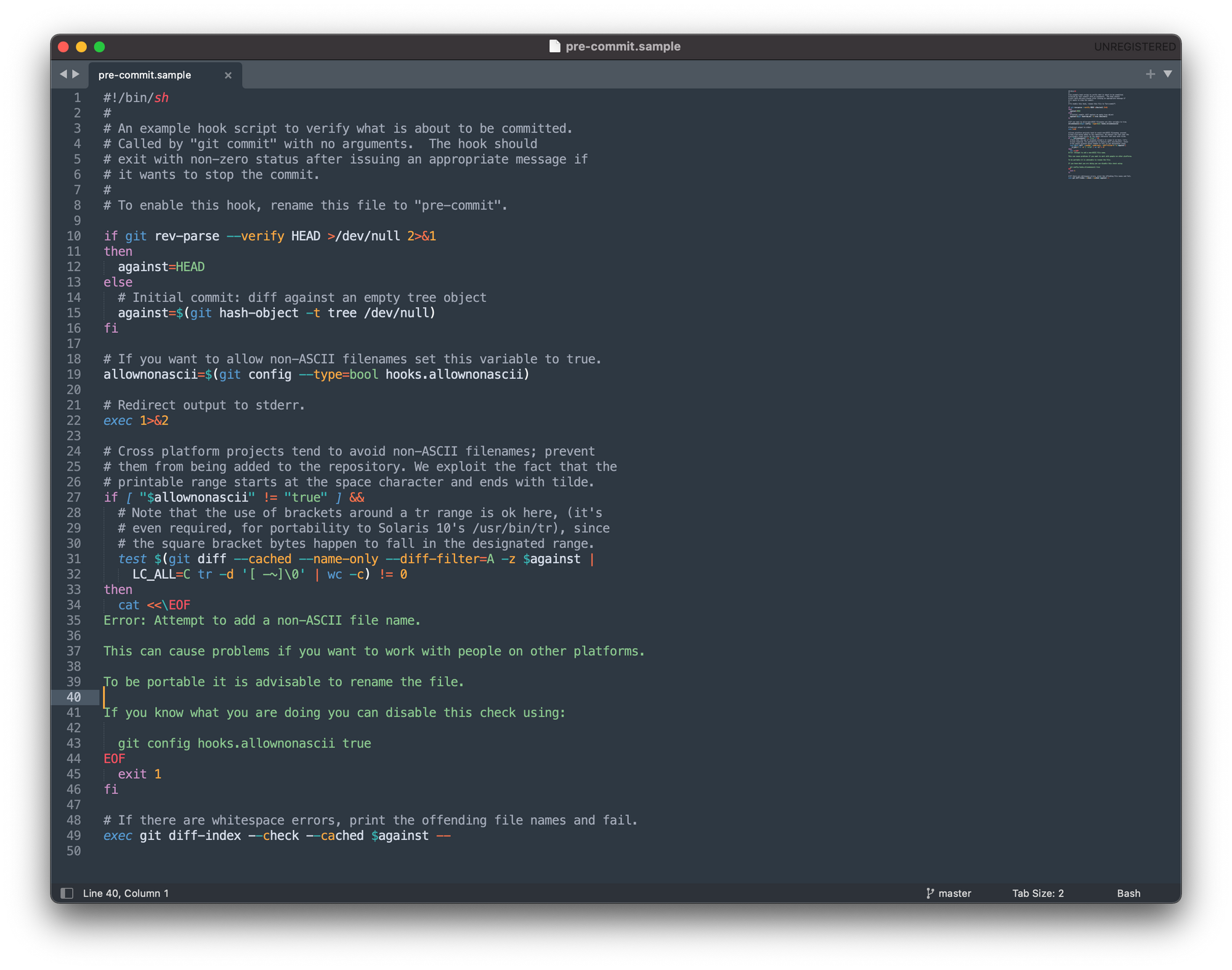Click the EOF text on line 44

click(114, 759)
